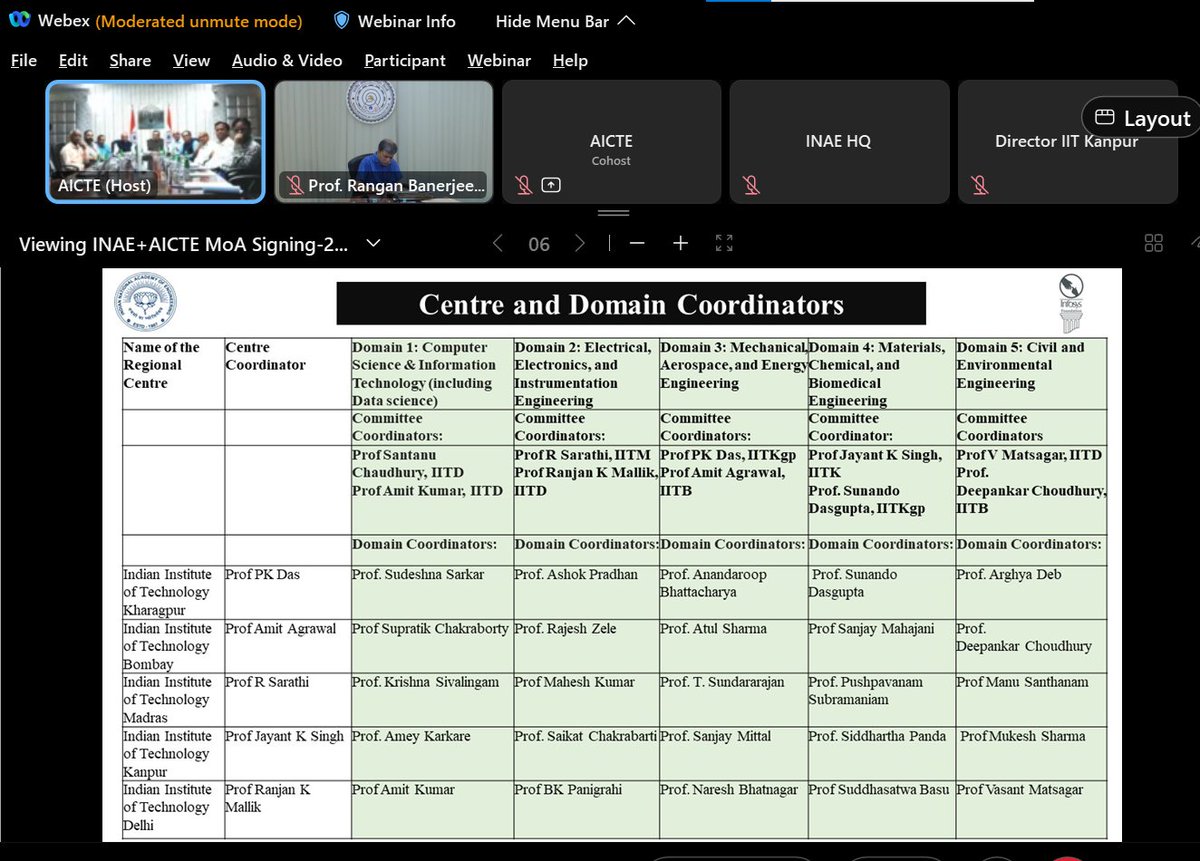Click muted mic icon on Director IIT Kanpur tile

click(979, 185)
